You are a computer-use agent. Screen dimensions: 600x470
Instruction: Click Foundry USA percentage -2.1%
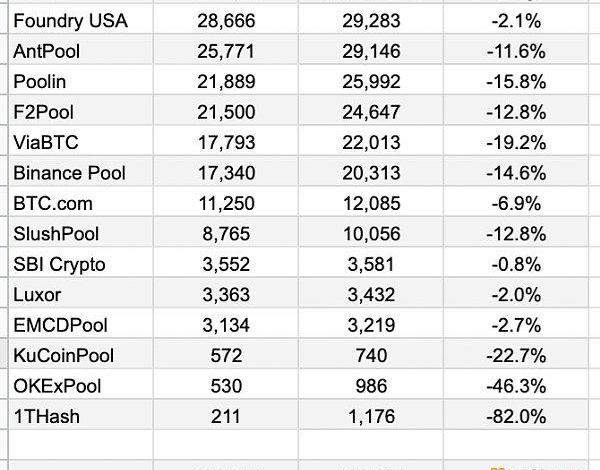pyautogui.click(x=516, y=20)
